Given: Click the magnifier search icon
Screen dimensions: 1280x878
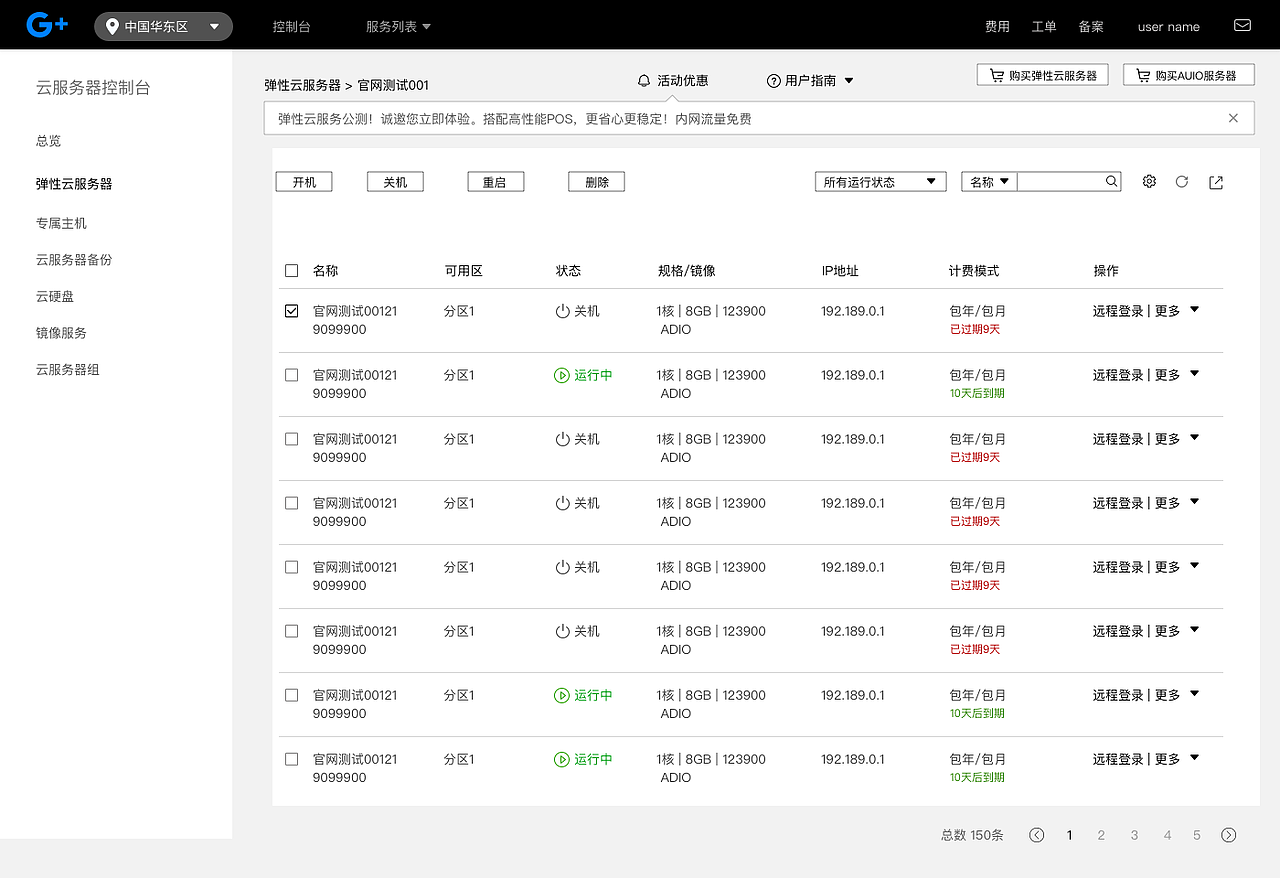Looking at the screenshot, I should pos(1112,182).
